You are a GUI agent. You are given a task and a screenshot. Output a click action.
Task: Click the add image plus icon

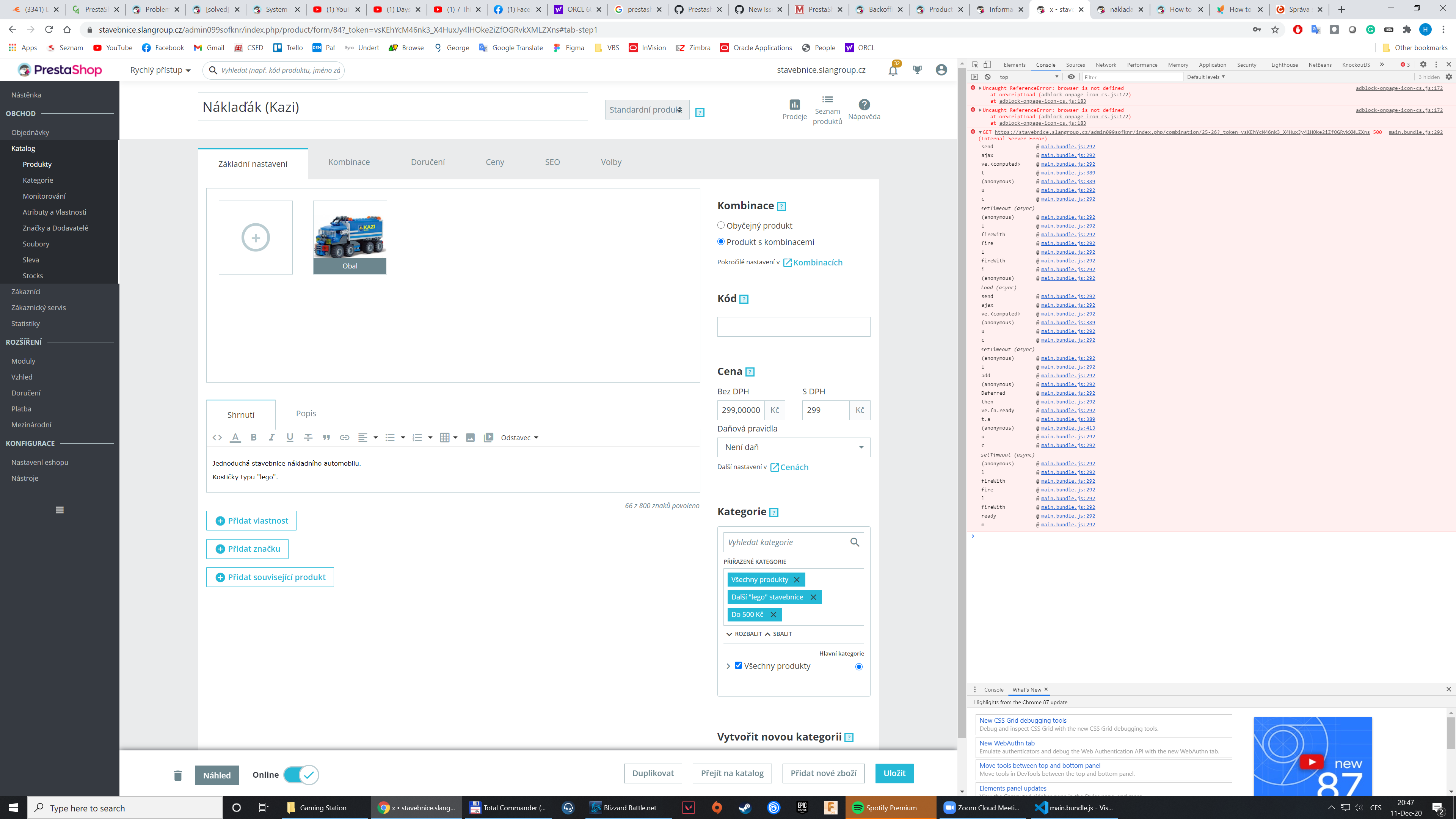[x=256, y=238]
